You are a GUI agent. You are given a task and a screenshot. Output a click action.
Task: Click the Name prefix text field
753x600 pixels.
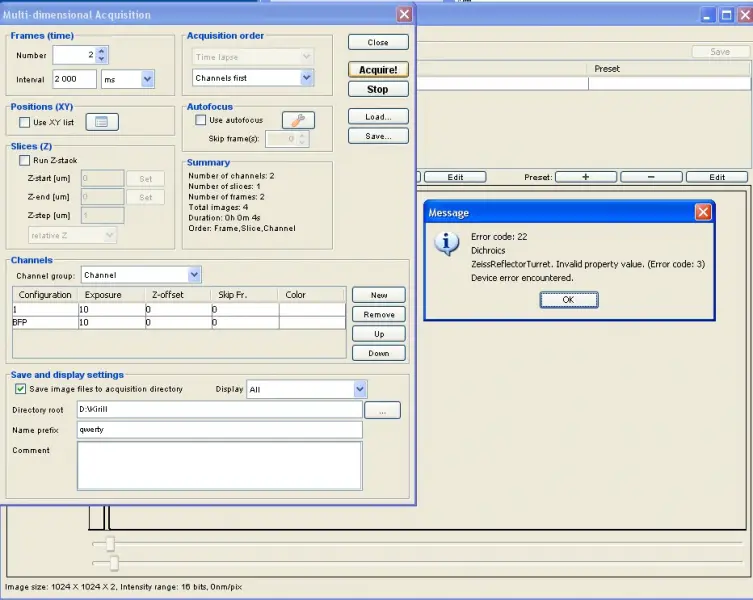coord(219,430)
